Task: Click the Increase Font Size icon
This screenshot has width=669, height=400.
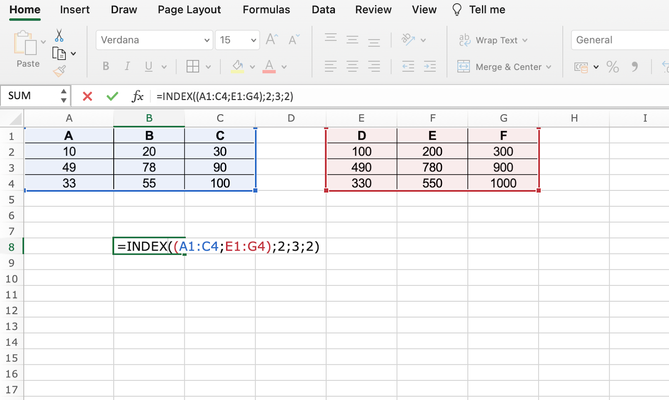Action: pos(269,40)
